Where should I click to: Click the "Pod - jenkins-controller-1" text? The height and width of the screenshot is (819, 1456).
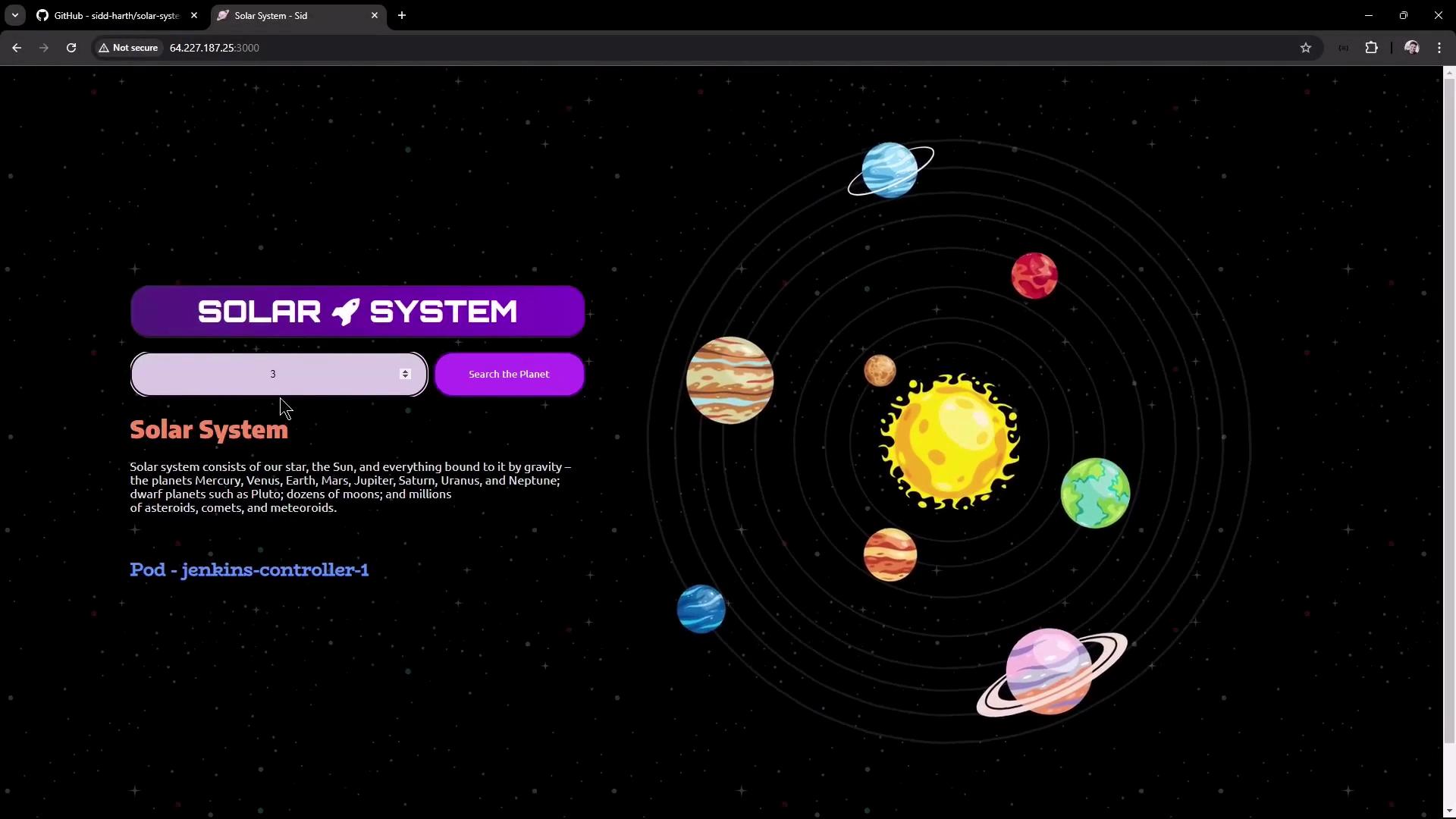(x=249, y=570)
